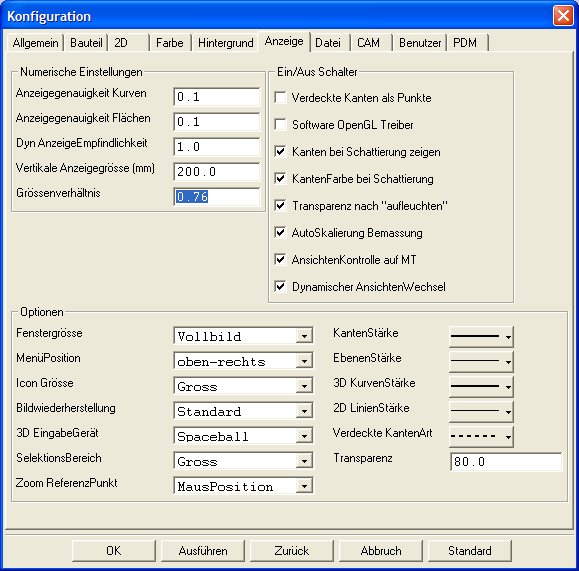Image resolution: width=579 pixels, height=571 pixels.
Task: Toggle KantenFarbe bei Schattierung checkbox
Action: tap(280, 178)
